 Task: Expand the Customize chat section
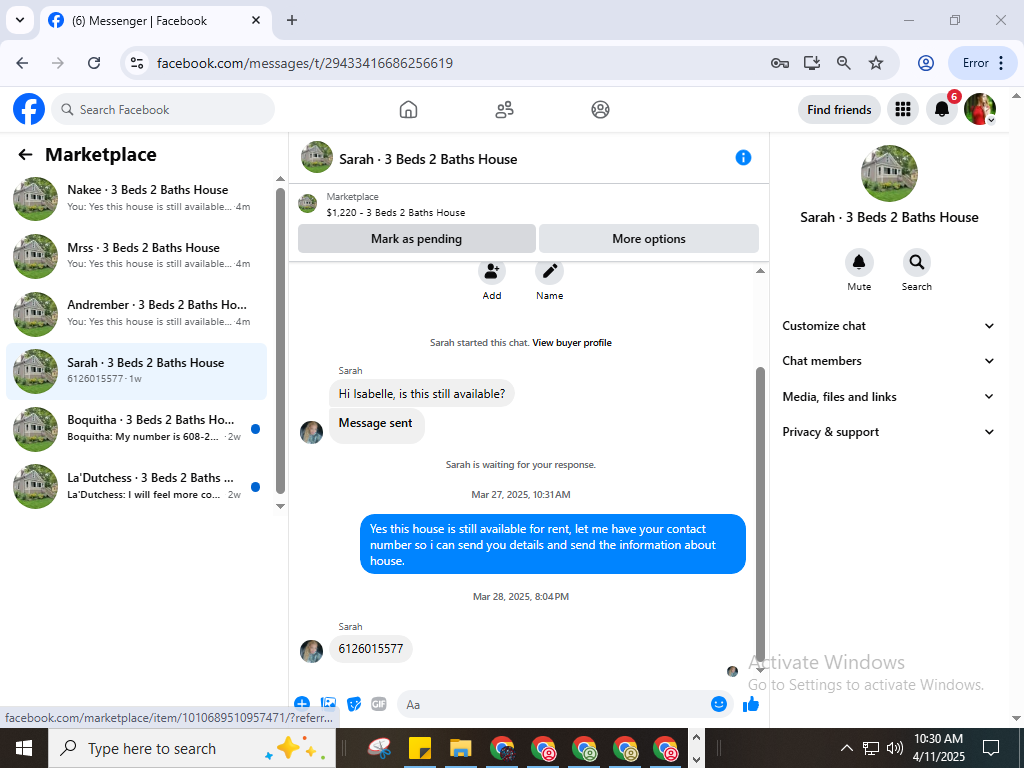[888, 326]
